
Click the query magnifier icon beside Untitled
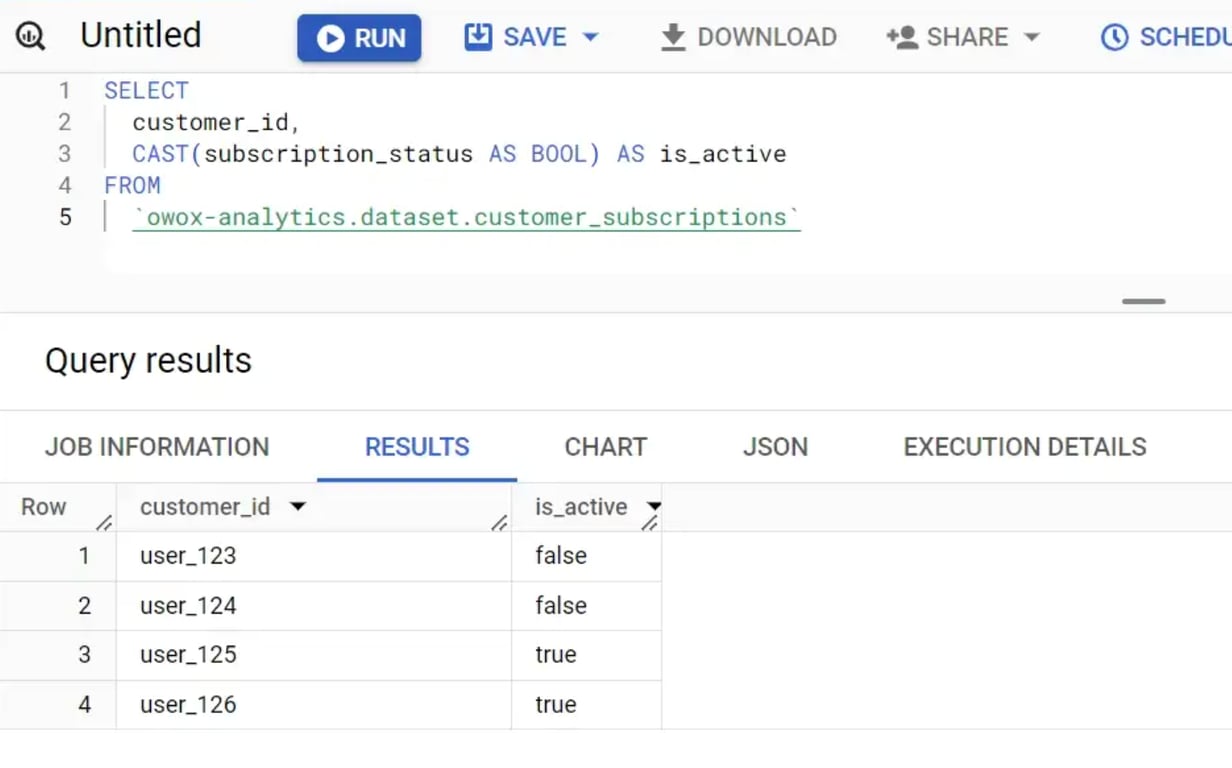(30, 37)
